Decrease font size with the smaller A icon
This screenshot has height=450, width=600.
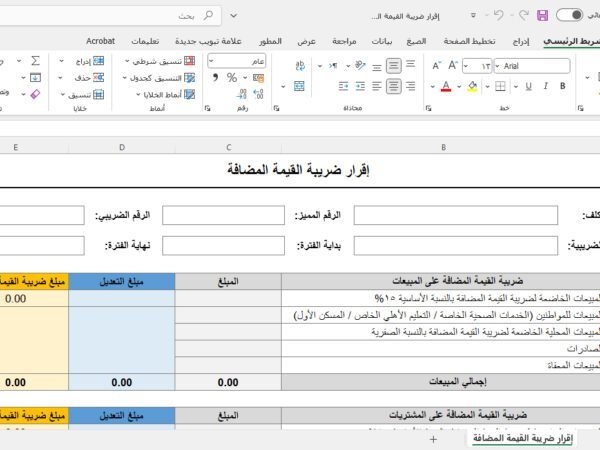pyautogui.click(x=437, y=66)
